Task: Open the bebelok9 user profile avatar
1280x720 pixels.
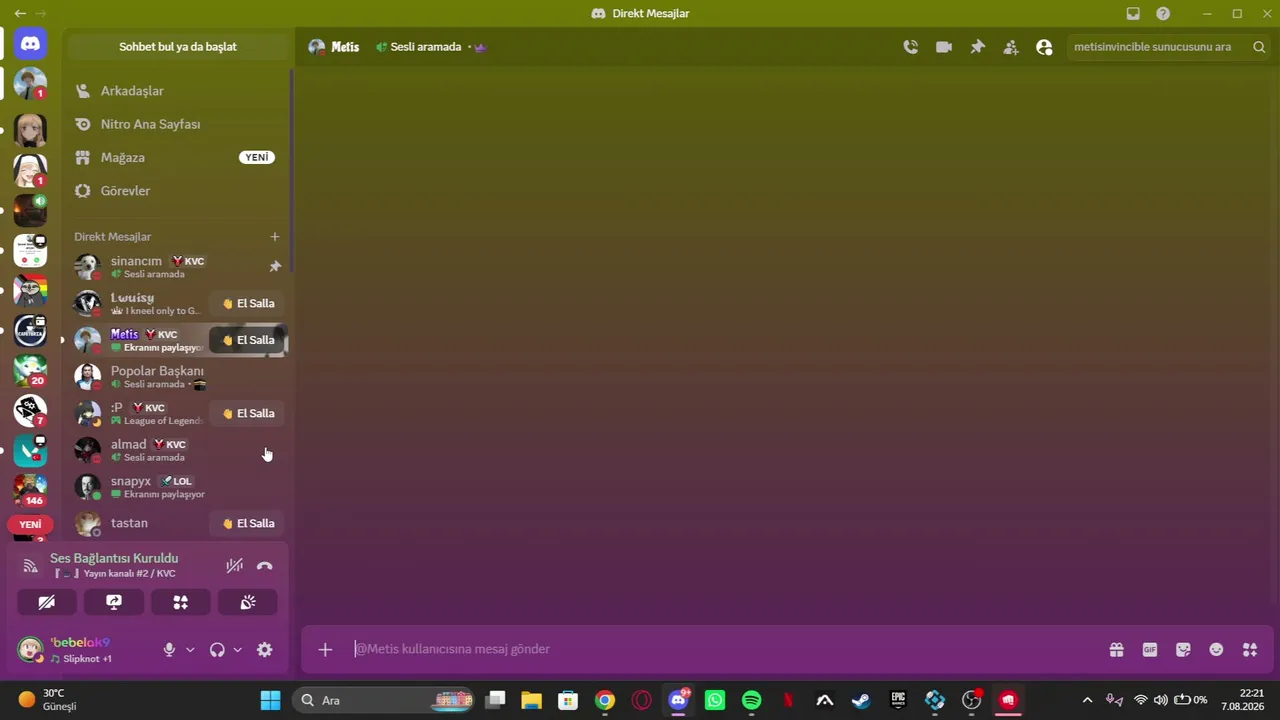Action: pos(30,650)
